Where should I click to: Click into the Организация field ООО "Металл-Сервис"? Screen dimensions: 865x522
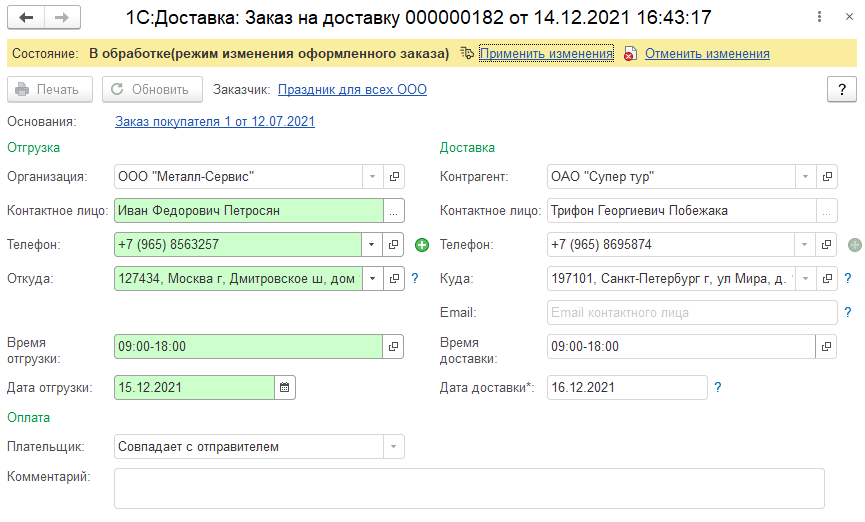coord(238,177)
